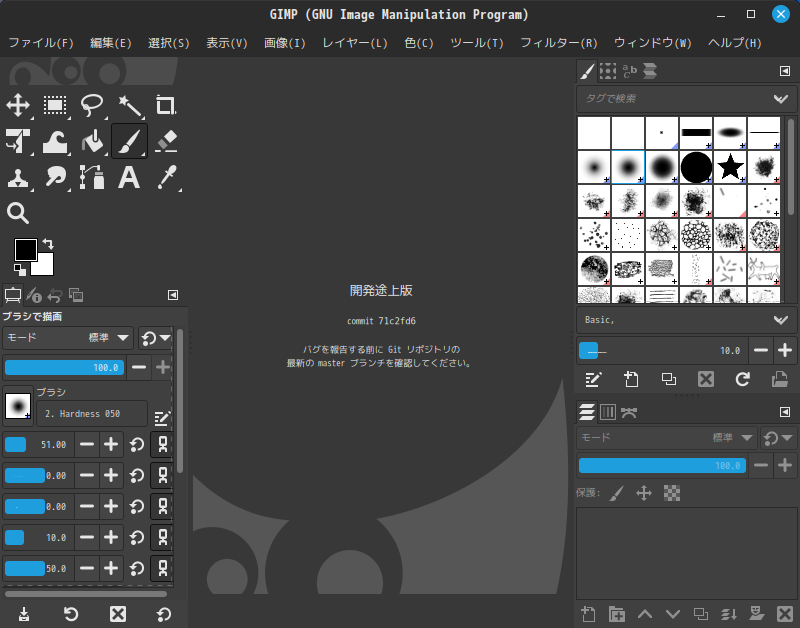Toggle position and size lock for layer
800x628 pixels.
(x=644, y=493)
